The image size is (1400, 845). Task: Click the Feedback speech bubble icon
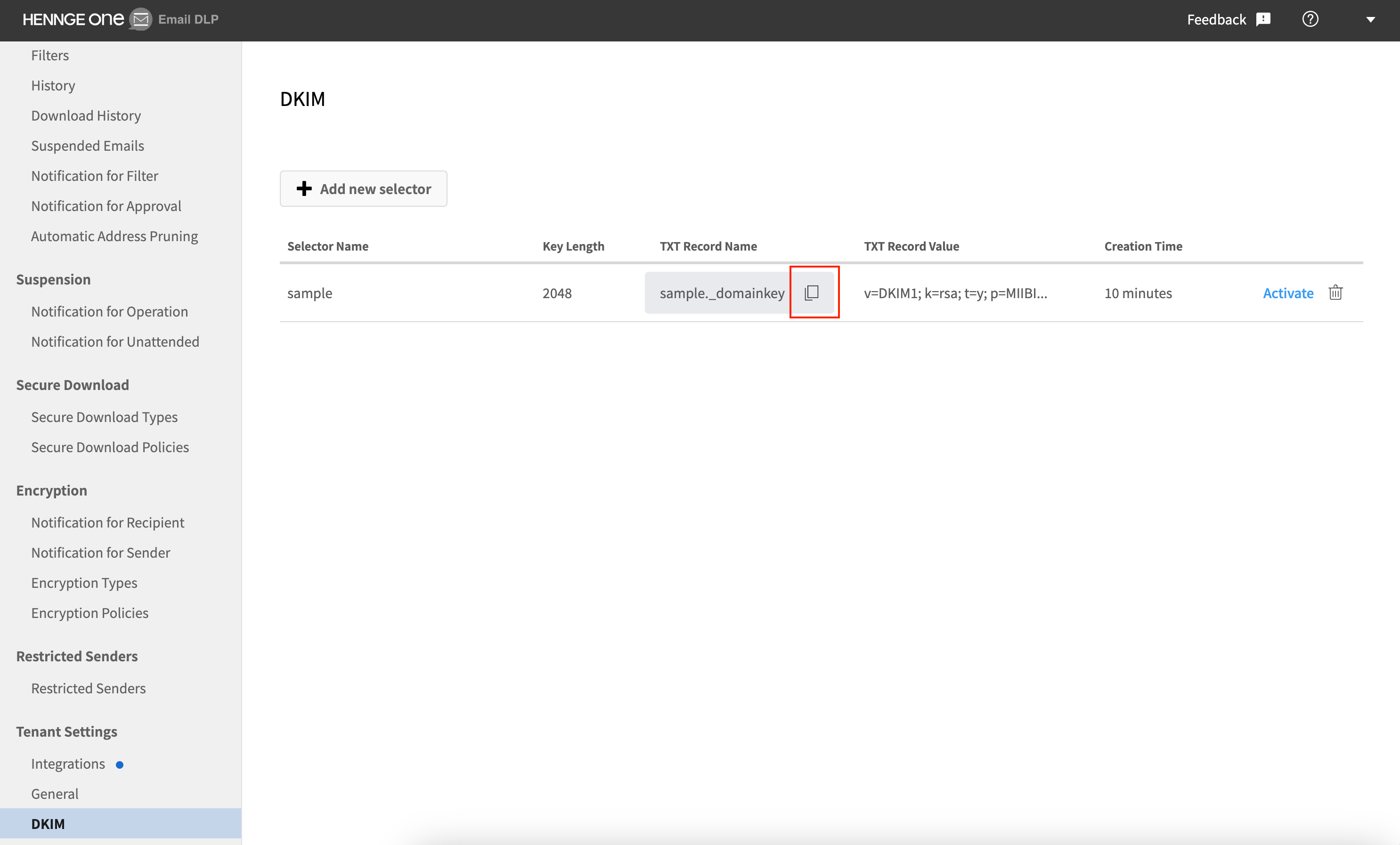[x=1263, y=19]
